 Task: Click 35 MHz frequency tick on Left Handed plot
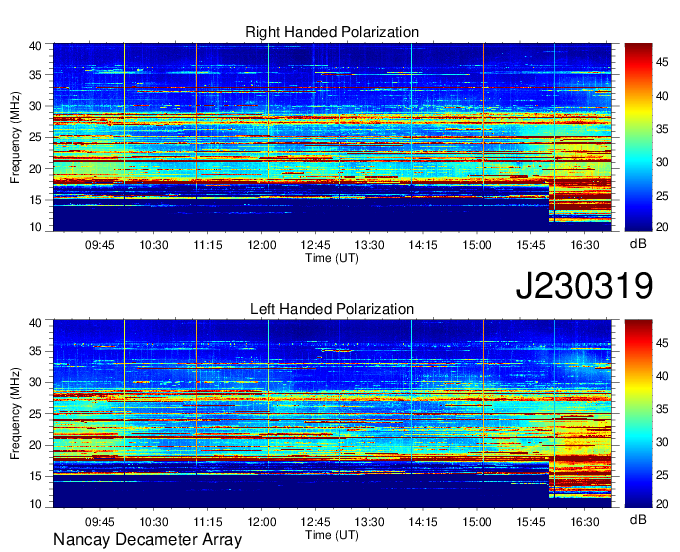(35, 351)
